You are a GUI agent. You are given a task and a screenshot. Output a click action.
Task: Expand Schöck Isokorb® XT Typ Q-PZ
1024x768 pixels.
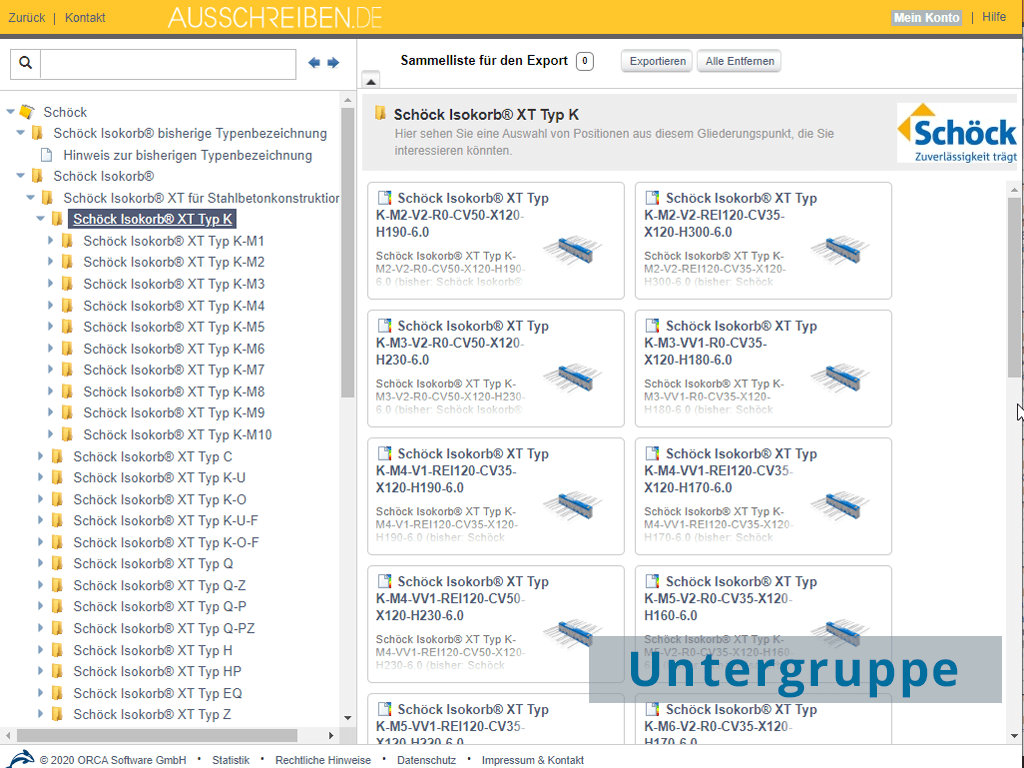(x=40, y=628)
